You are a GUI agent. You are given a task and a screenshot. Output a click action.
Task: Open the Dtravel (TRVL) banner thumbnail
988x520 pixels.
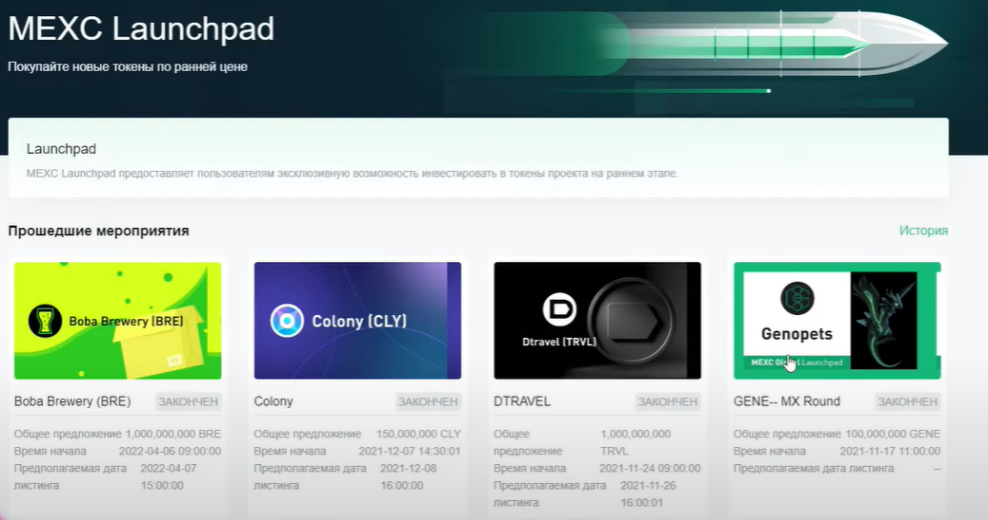point(597,321)
